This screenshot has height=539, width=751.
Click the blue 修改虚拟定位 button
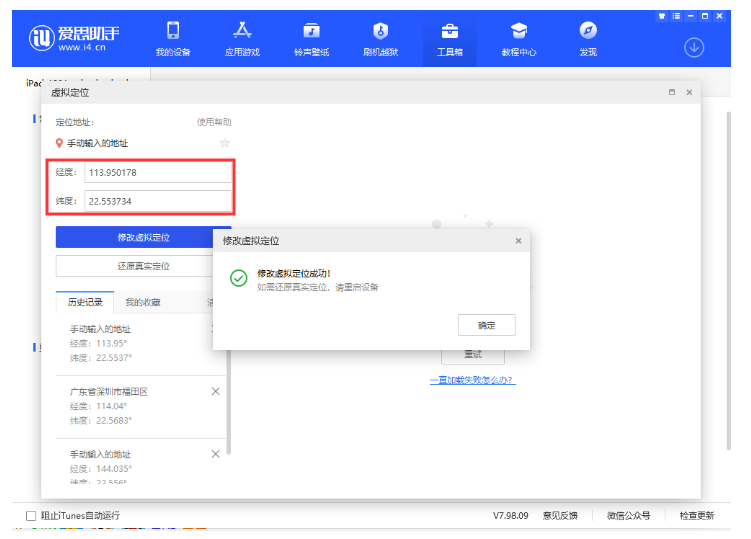143,237
